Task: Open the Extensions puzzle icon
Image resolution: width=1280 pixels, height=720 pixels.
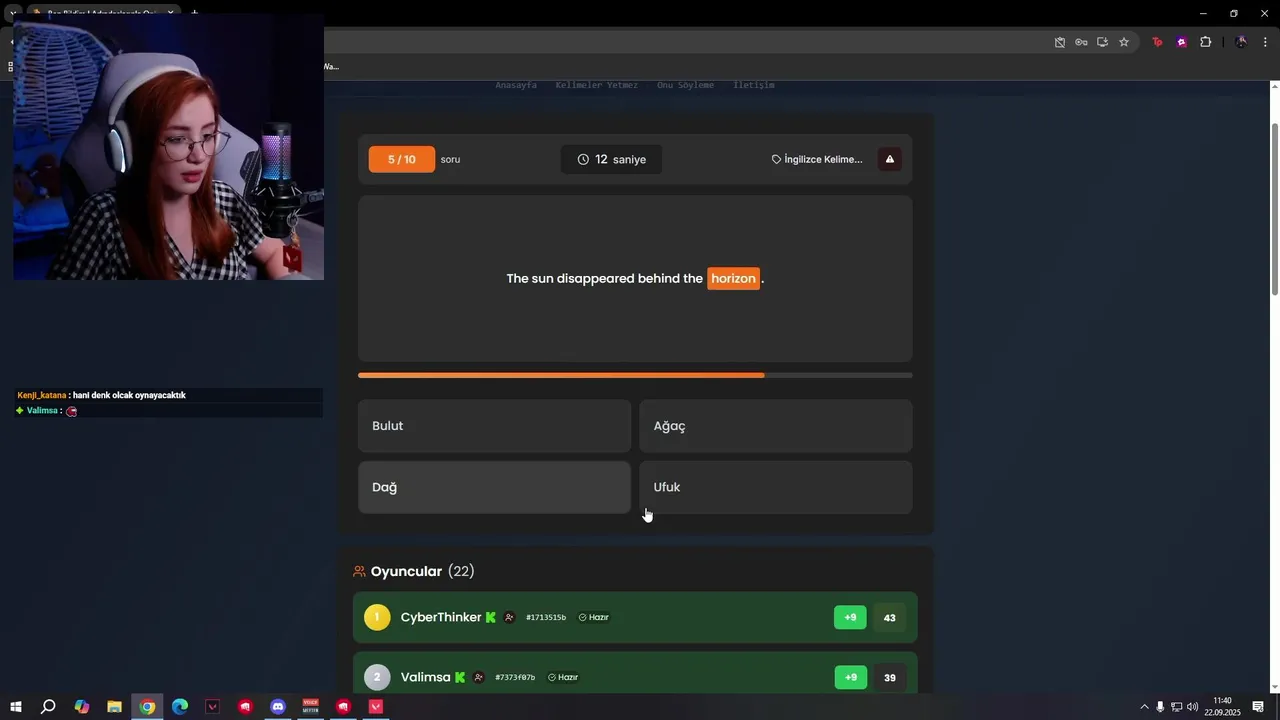Action: pyautogui.click(x=1206, y=42)
